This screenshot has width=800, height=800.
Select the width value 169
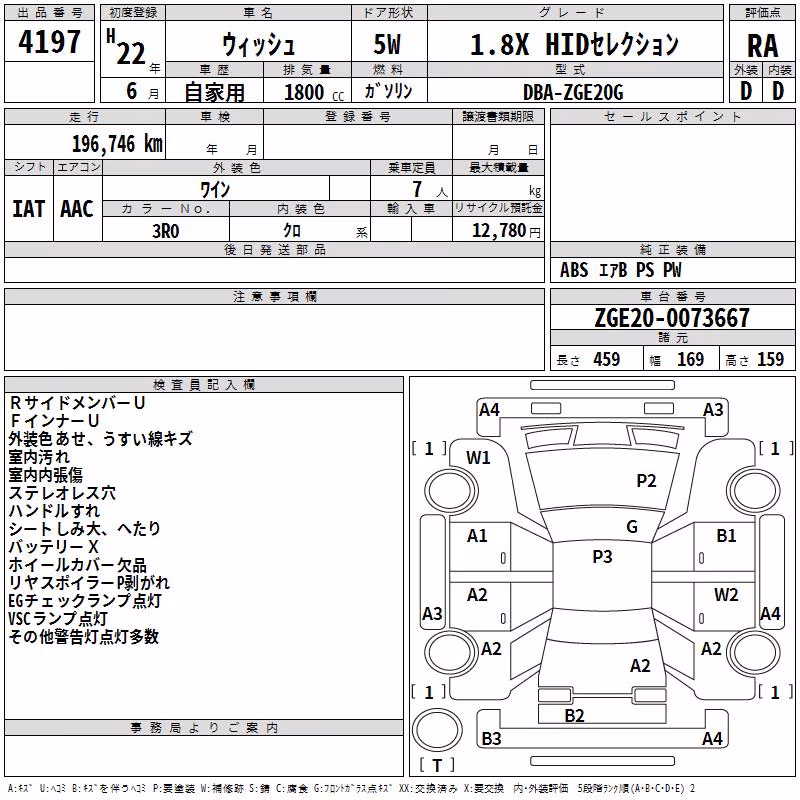pyautogui.click(x=690, y=359)
